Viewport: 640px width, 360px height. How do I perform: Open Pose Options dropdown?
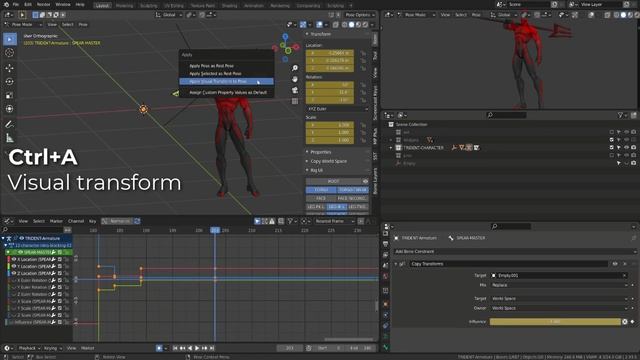click(x=360, y=15)
